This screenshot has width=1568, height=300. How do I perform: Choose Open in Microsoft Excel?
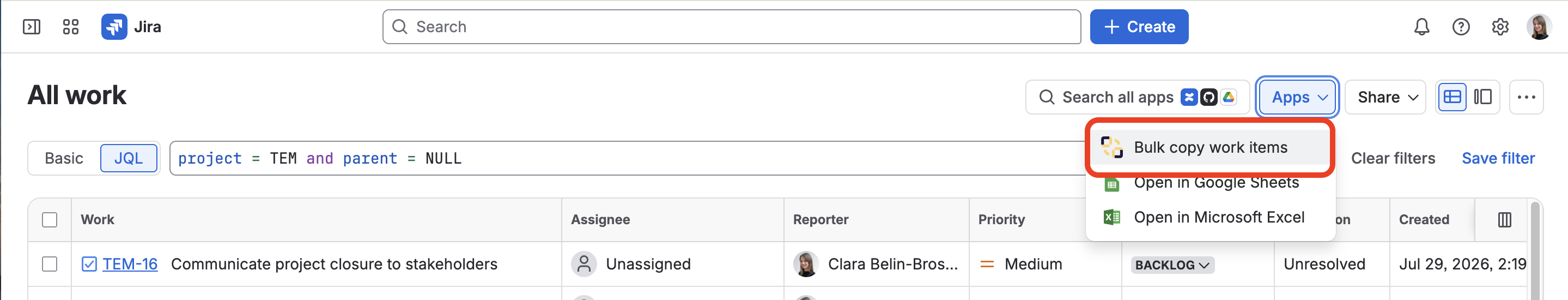tap(1210, 217)
